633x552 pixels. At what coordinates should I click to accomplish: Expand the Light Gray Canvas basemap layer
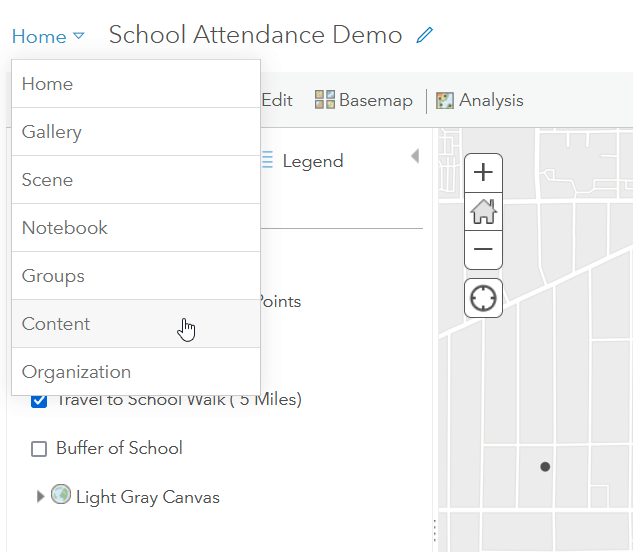[41, 496]
